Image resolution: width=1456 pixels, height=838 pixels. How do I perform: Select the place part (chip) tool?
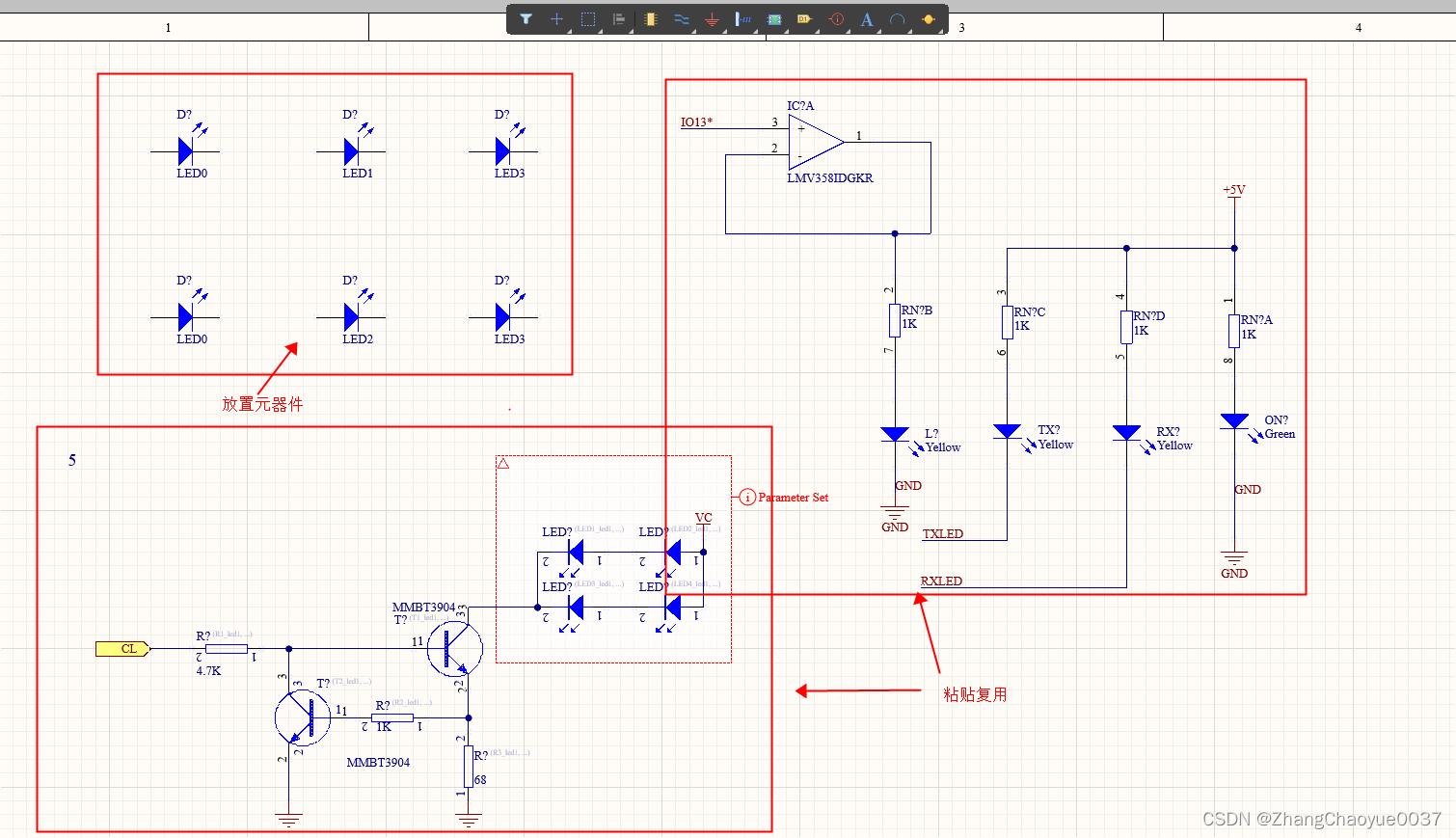[x=651, y=19]
